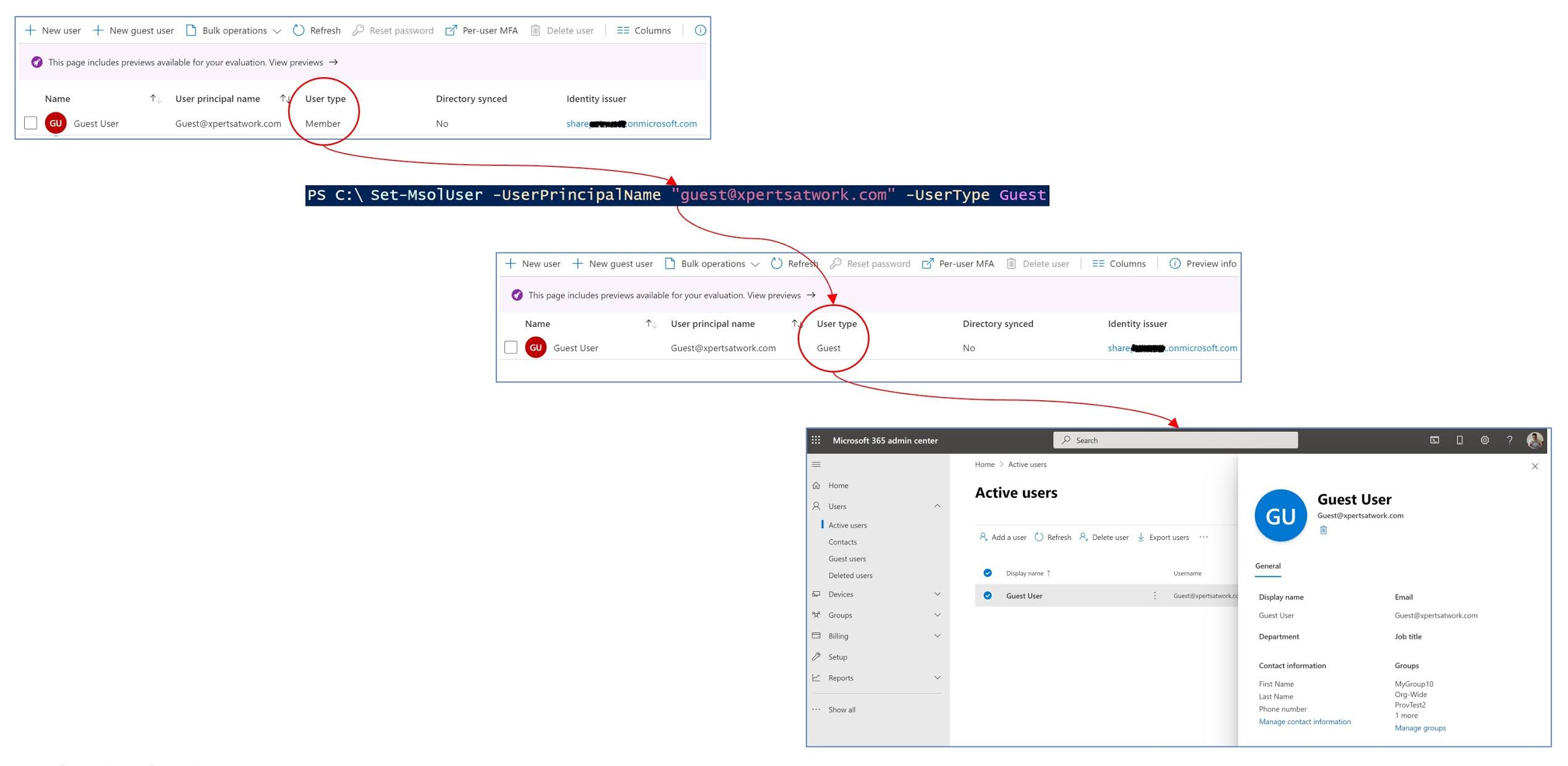
Task: Open the Settings gear in admin center header
Action: pos(1484,440)
